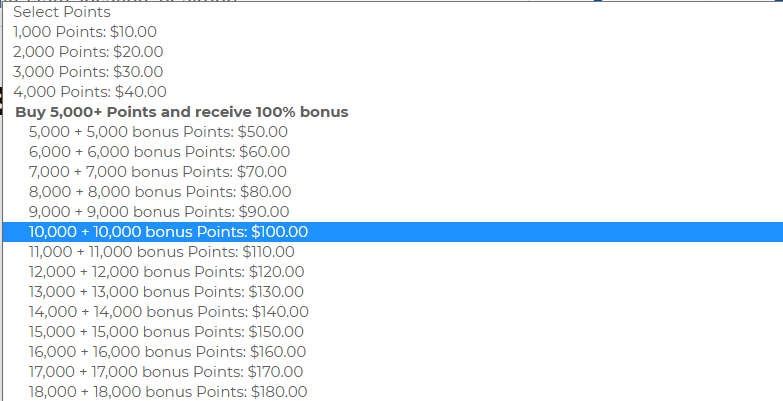Choose 17,000 + 17,000 bonus Points: $170.00
Image resolution: width=783 pixels, height=401 pixels.
[167, 372]
